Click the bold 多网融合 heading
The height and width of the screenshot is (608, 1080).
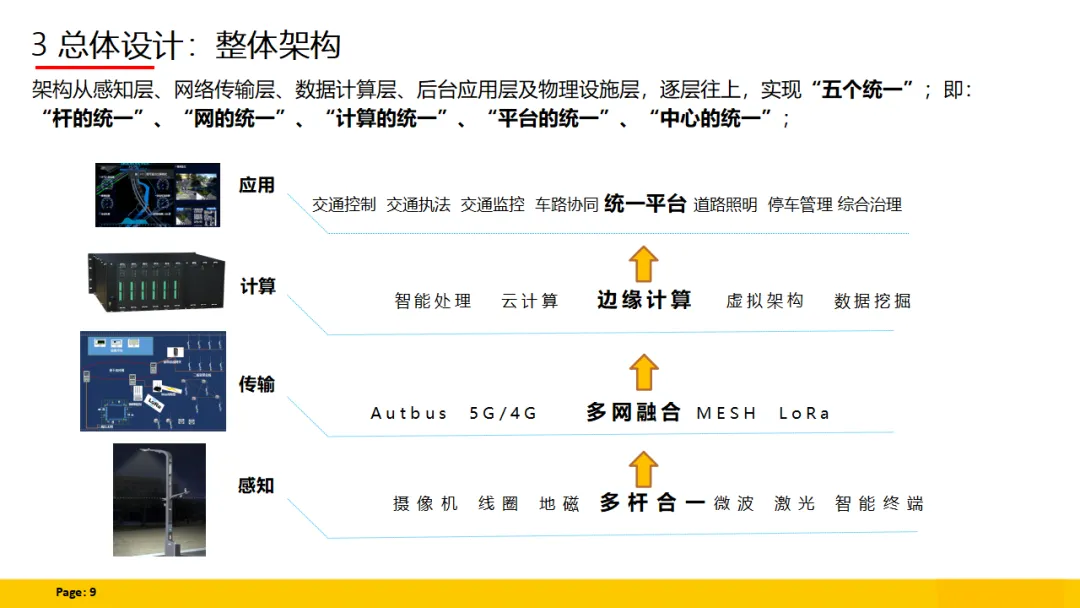tap(634, 412)
